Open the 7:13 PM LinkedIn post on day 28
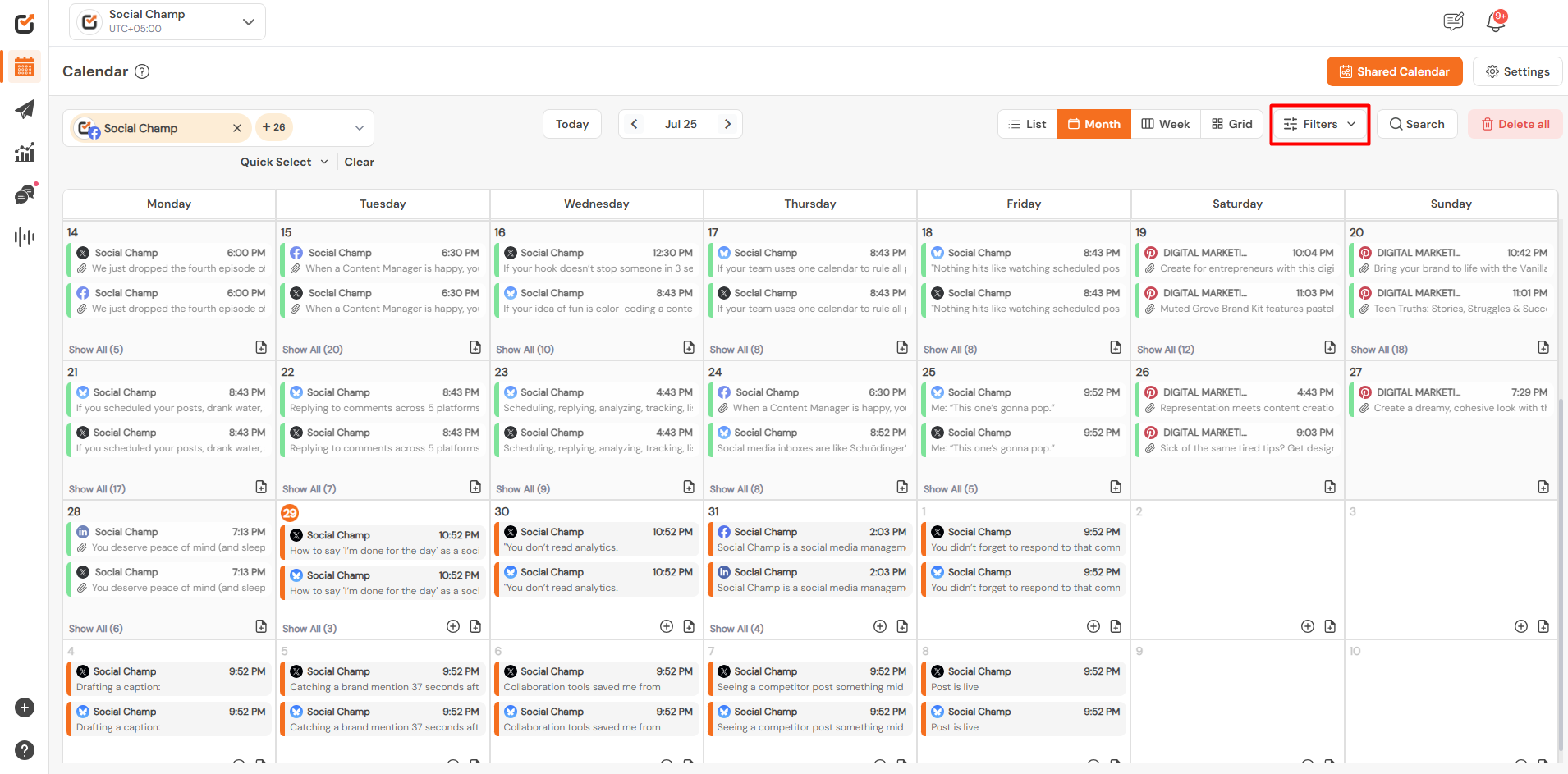Viewport: 1568px width, 774px height. [171, 540]
